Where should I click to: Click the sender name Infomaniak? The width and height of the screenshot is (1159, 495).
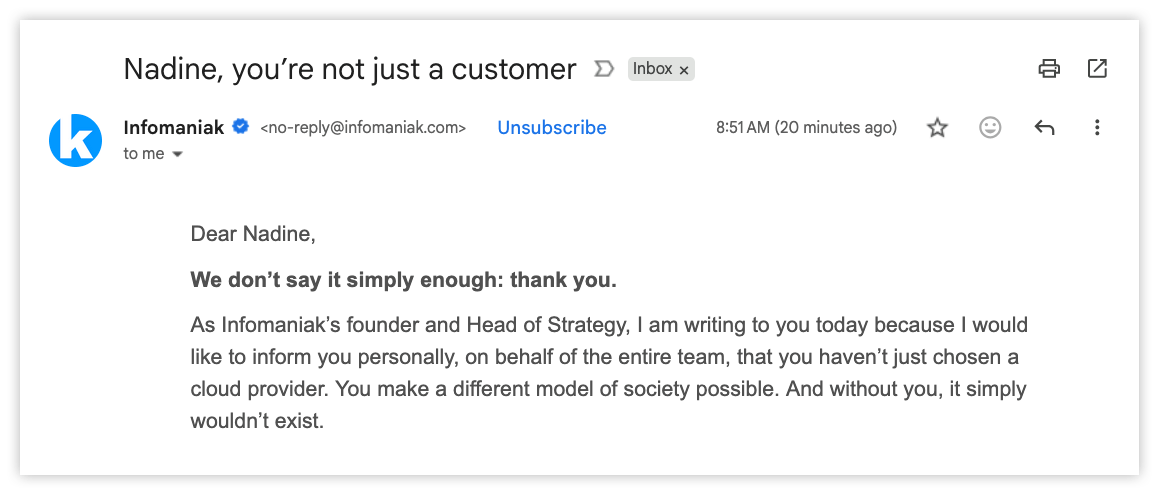[x=175, y=127]
